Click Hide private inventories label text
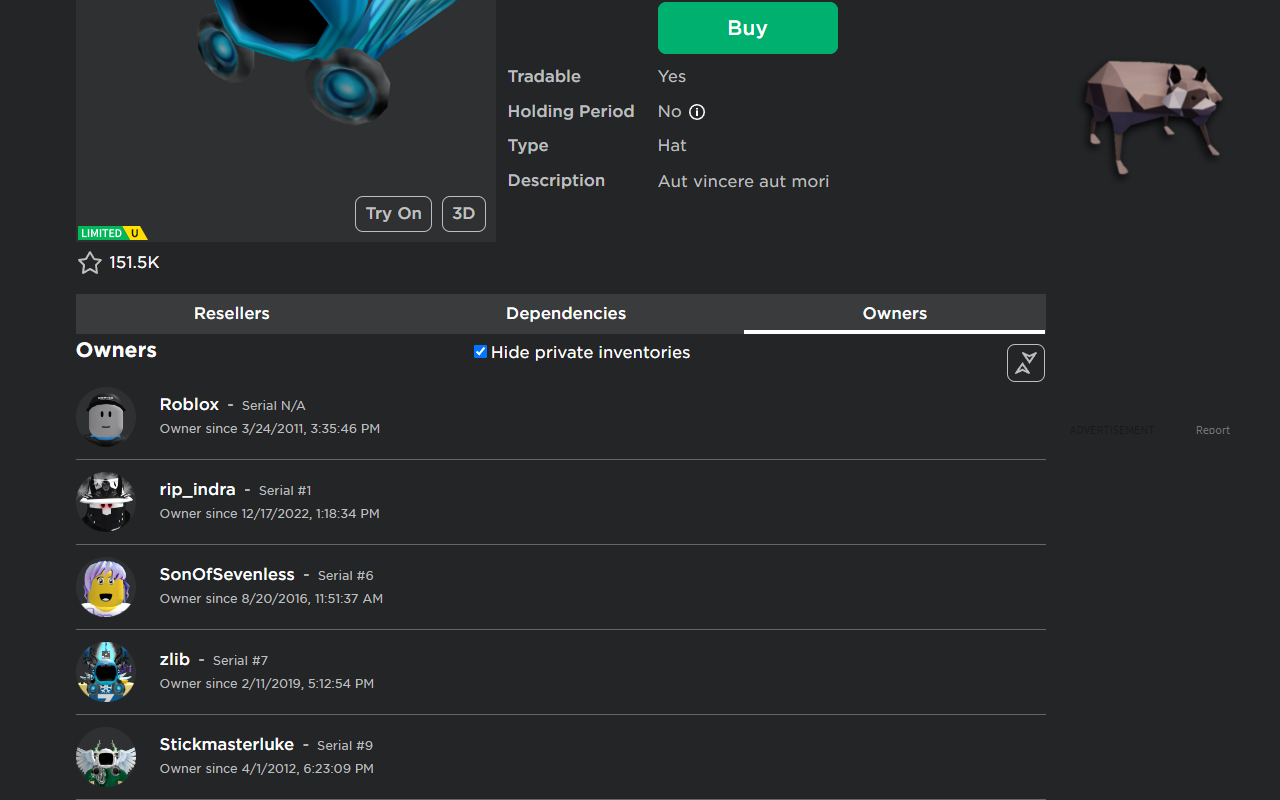Image resolution: width=1280 pixels, height=800 pixels. 590,352
